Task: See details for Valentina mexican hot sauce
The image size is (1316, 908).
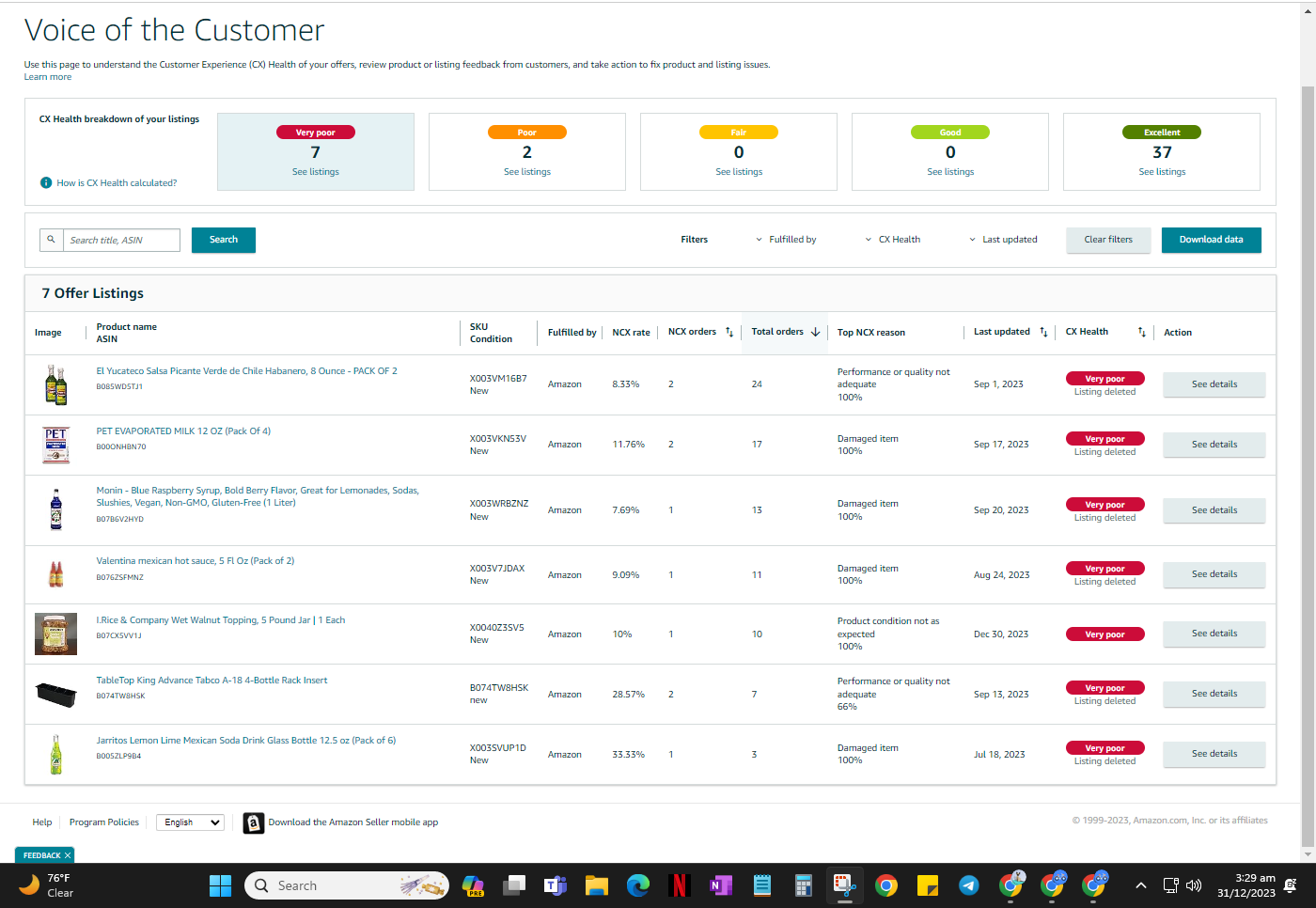Action: [x=1214, y=574]
